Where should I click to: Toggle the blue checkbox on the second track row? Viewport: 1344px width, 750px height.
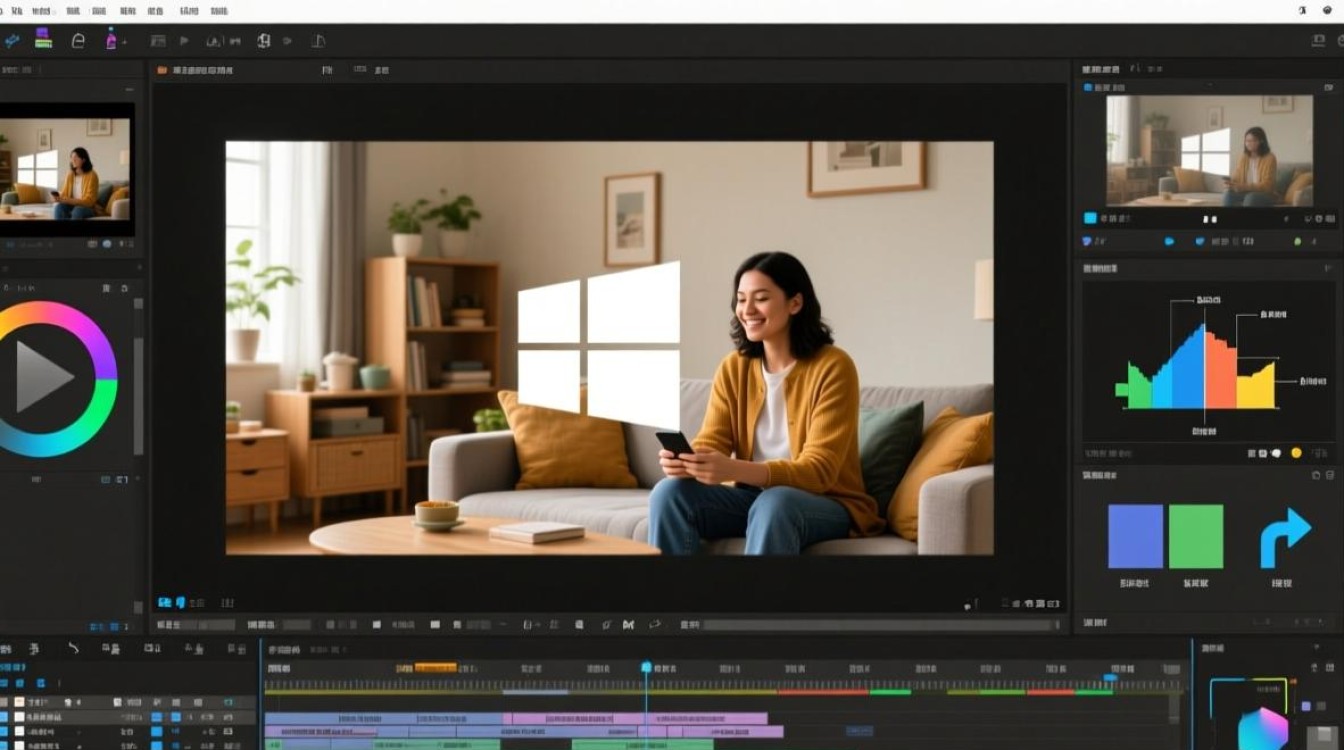pos(4,717)
